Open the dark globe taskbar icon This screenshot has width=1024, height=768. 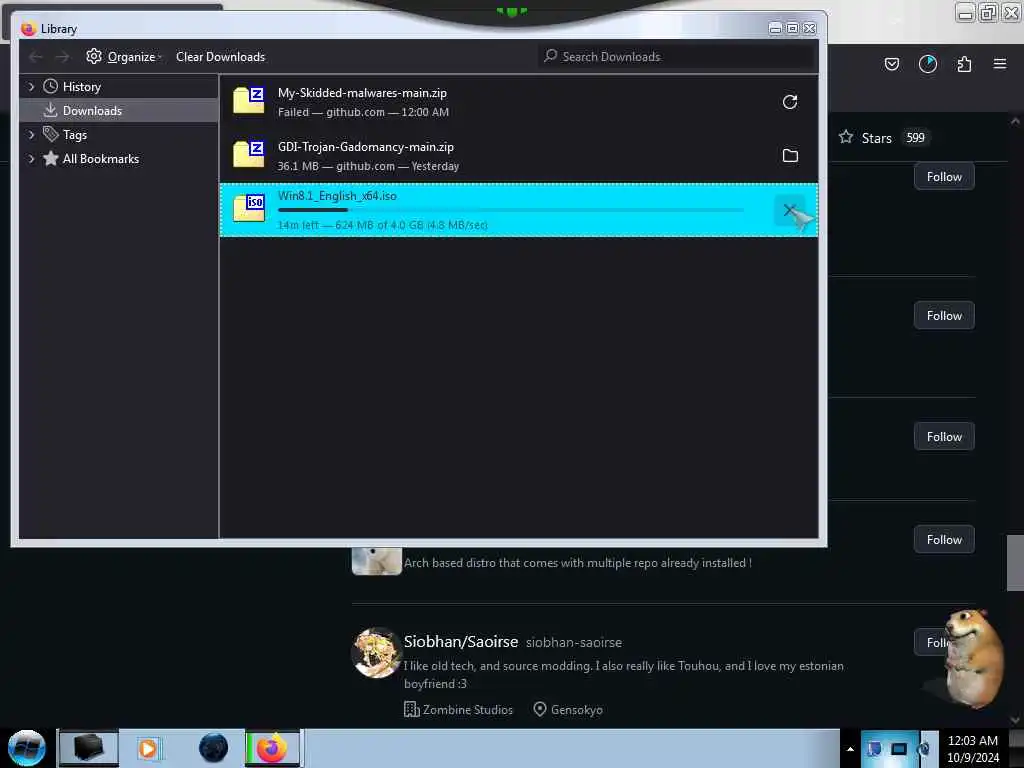pos(213,748)
